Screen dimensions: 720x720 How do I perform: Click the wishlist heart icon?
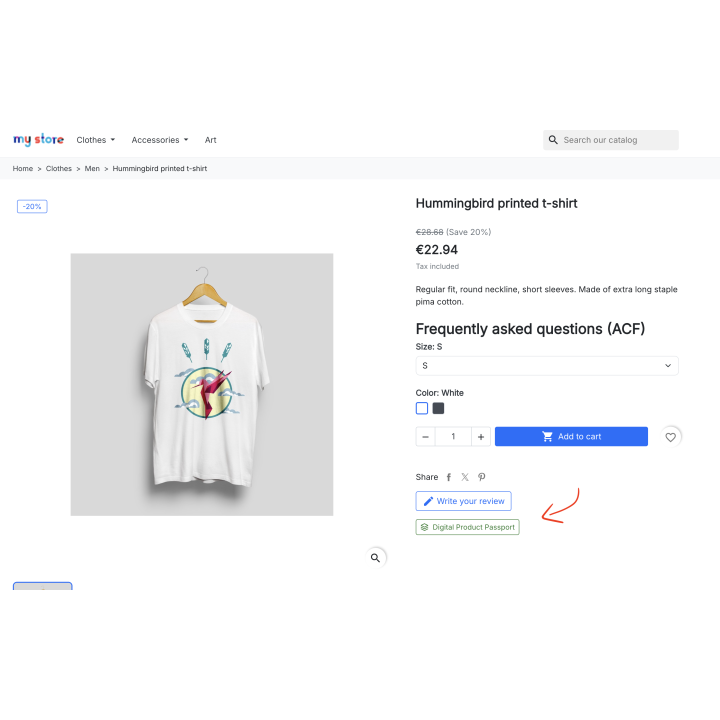pos(671,437)
